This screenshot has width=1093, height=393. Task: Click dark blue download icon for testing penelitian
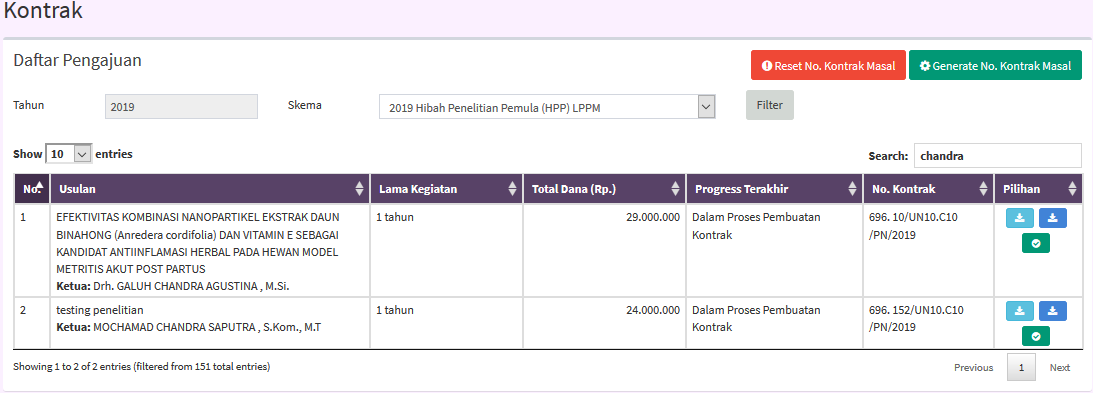(x=1053, y=311)
